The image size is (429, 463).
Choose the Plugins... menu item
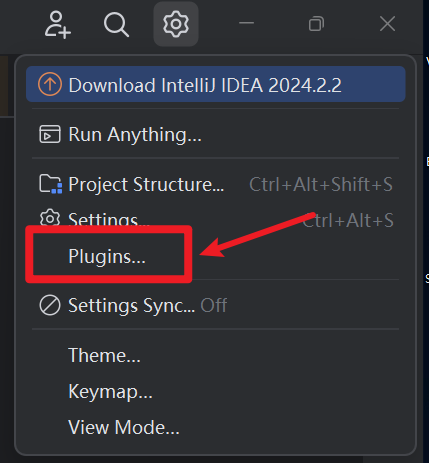pyautogui.click(x=107, y=256)
